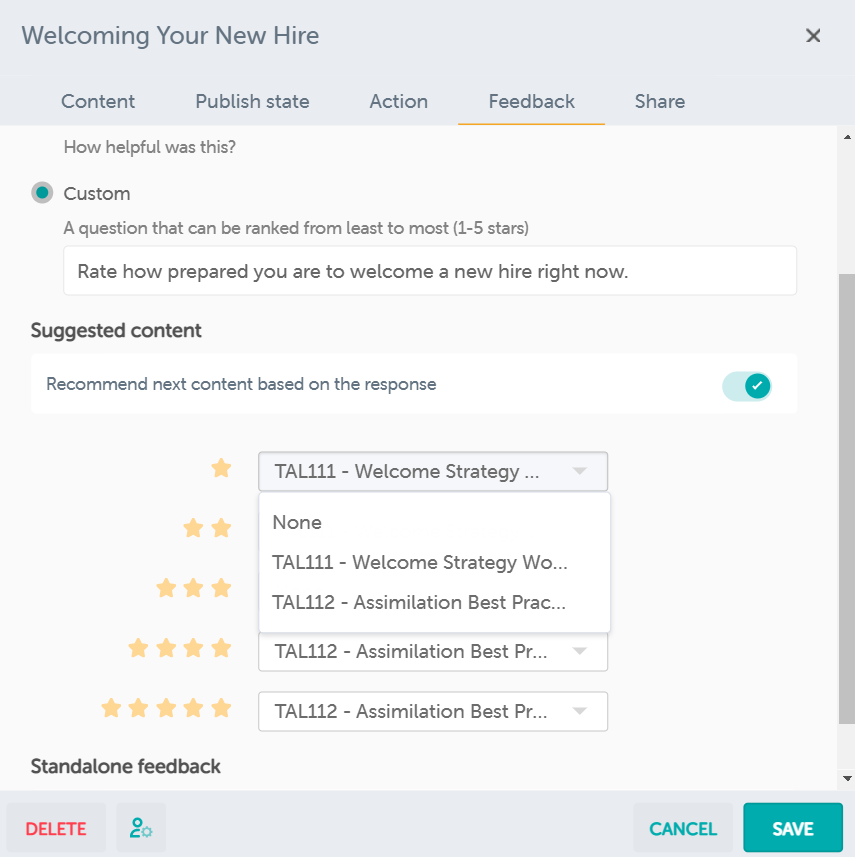Screen dimensions: 855x857
Task: Close the Welcoming Your New Hire dialog
Action: 813,35
